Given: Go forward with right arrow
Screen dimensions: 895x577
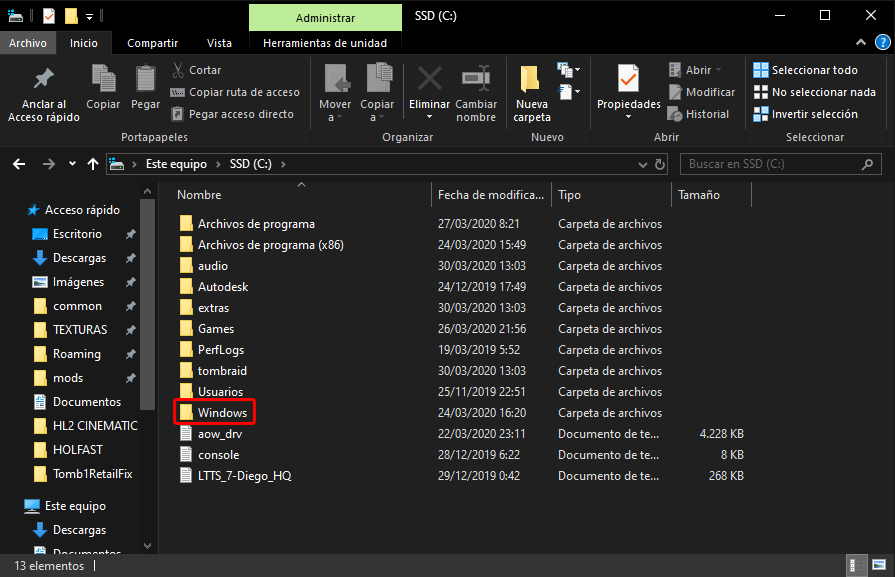Looking at the screenshot, I should (49, 164).
